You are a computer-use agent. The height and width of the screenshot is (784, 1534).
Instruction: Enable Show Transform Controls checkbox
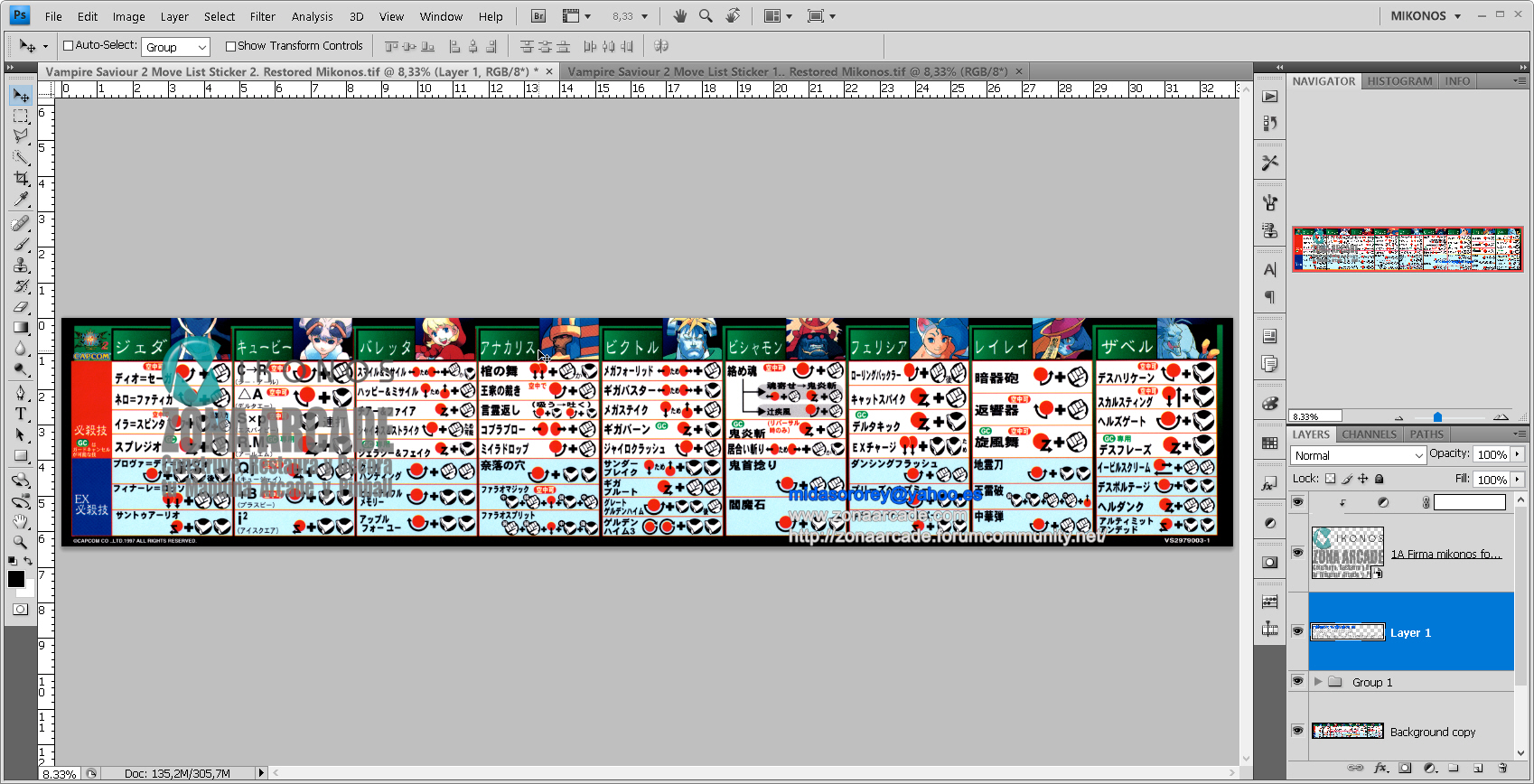[230, 46]
